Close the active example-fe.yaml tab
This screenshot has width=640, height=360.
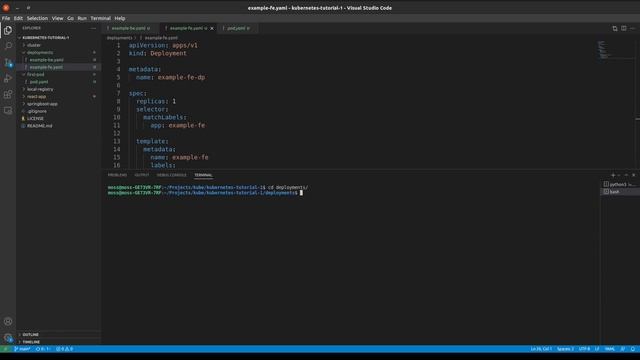click(x=212, y=28)
